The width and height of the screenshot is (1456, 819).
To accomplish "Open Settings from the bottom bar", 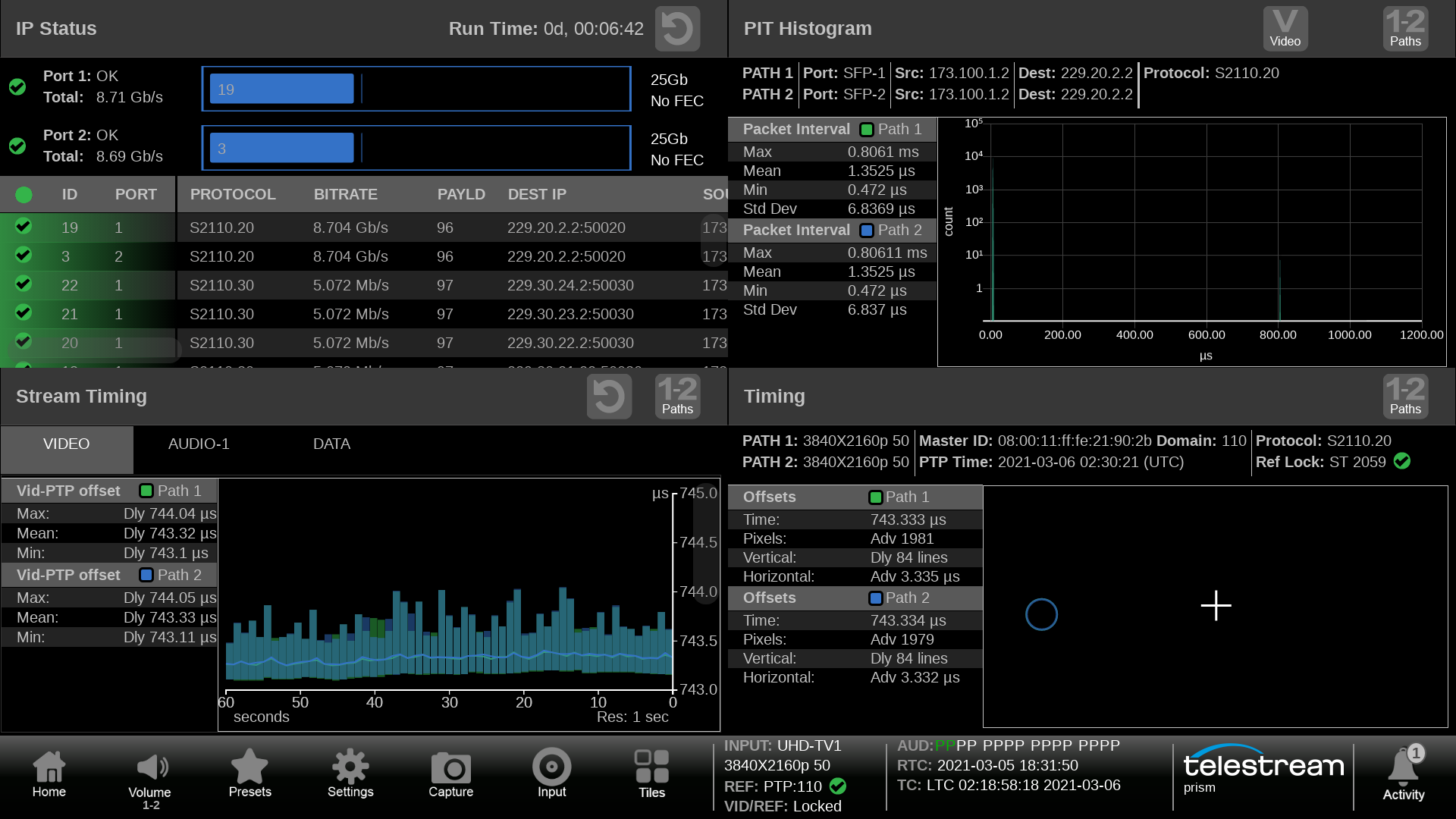I will [x=350, y=774].
